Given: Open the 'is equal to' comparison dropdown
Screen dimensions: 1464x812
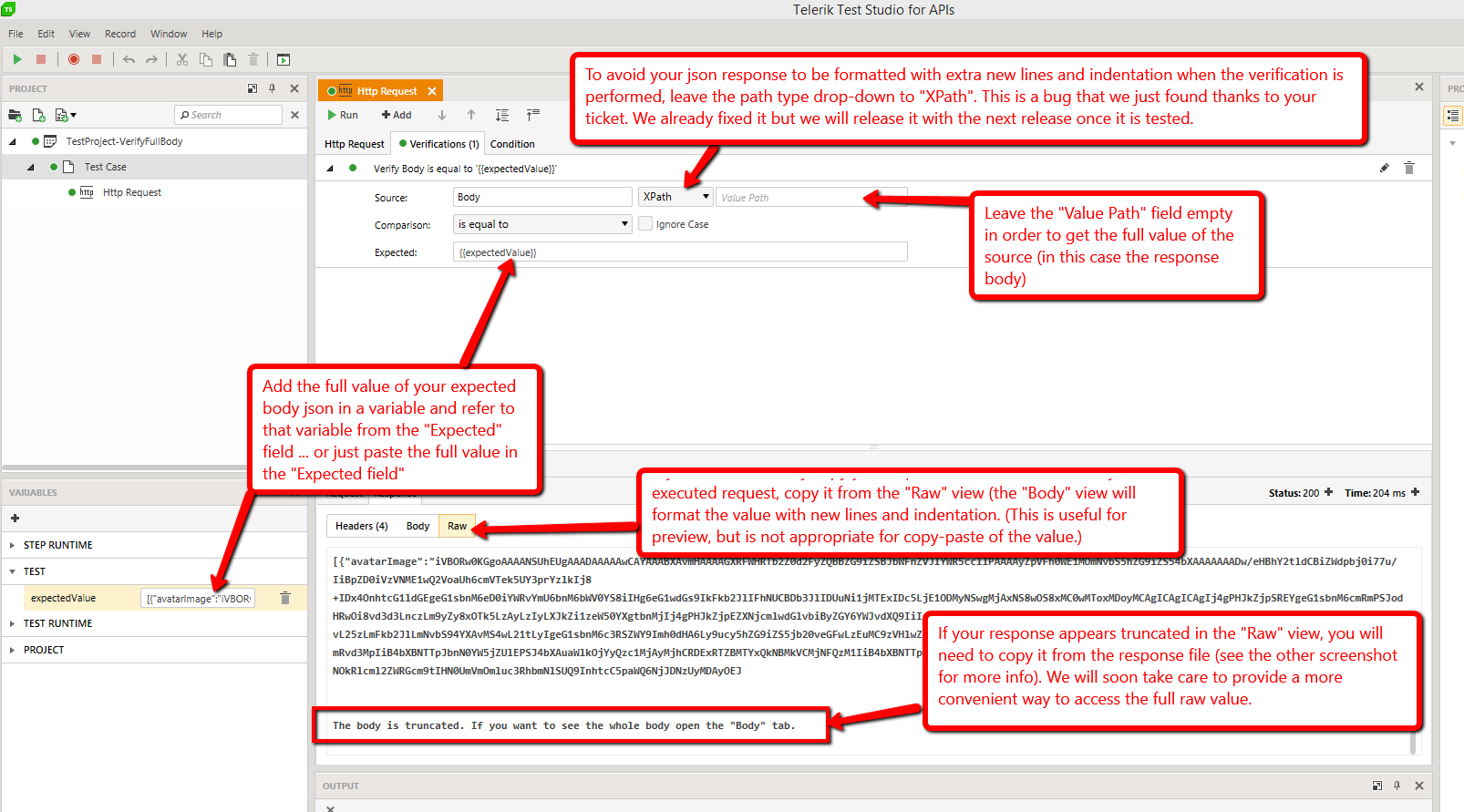Looking at the screenshot, I should tap(542, 224).
